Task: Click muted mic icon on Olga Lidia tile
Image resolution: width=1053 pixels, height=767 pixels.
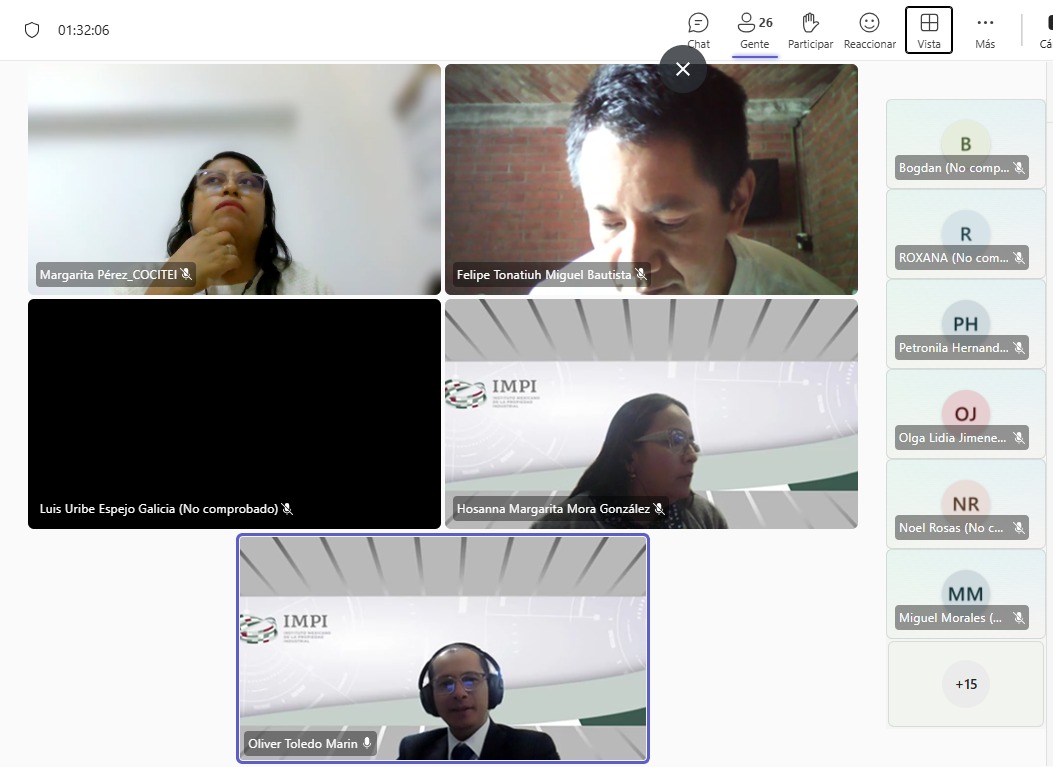Action: click(x=1019, y=438)
